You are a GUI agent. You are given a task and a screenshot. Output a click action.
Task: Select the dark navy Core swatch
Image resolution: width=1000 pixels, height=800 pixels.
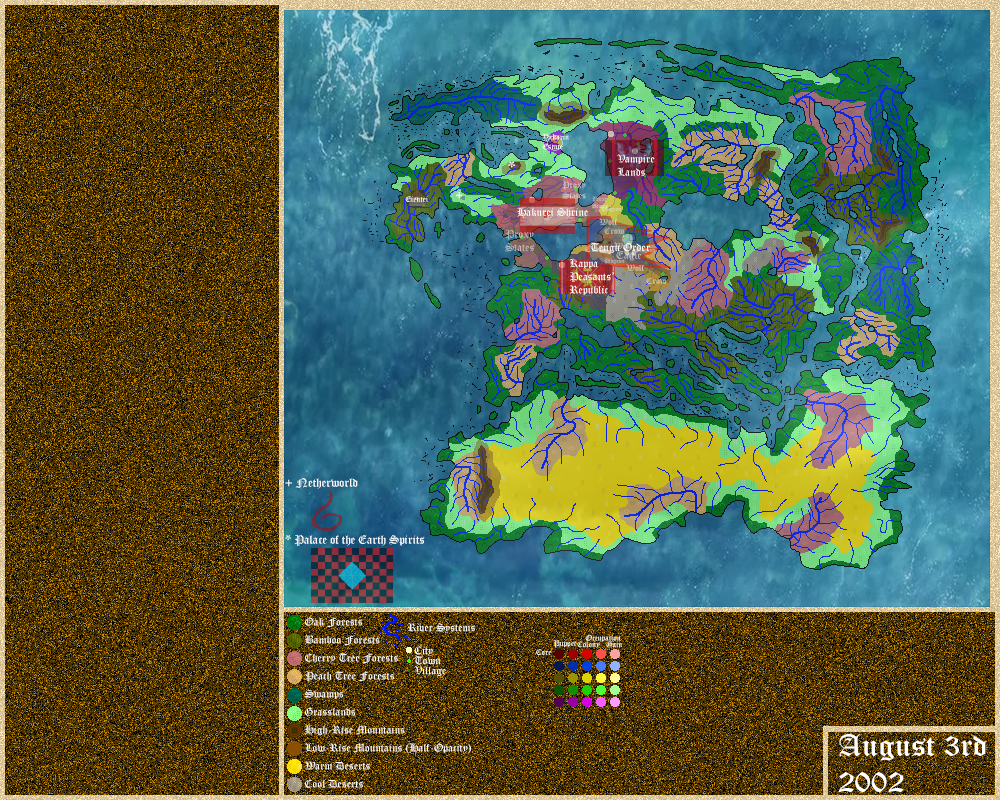(x=559, y=666)
